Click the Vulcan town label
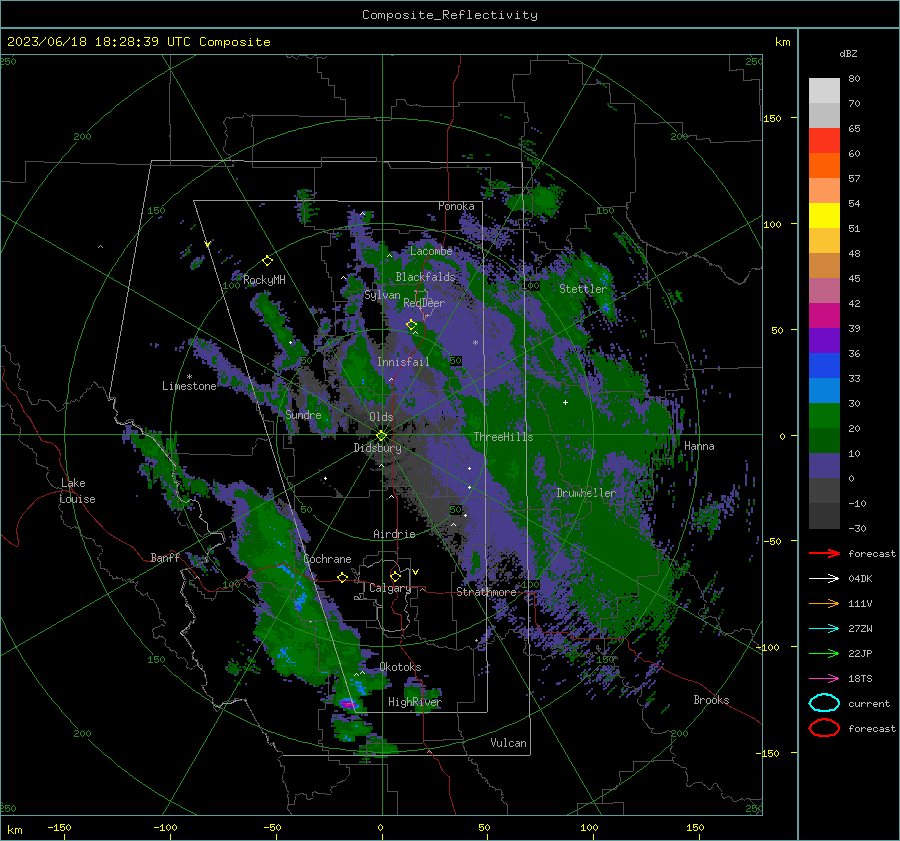Viewport: 900px width, 841px height. pos(508,743)
